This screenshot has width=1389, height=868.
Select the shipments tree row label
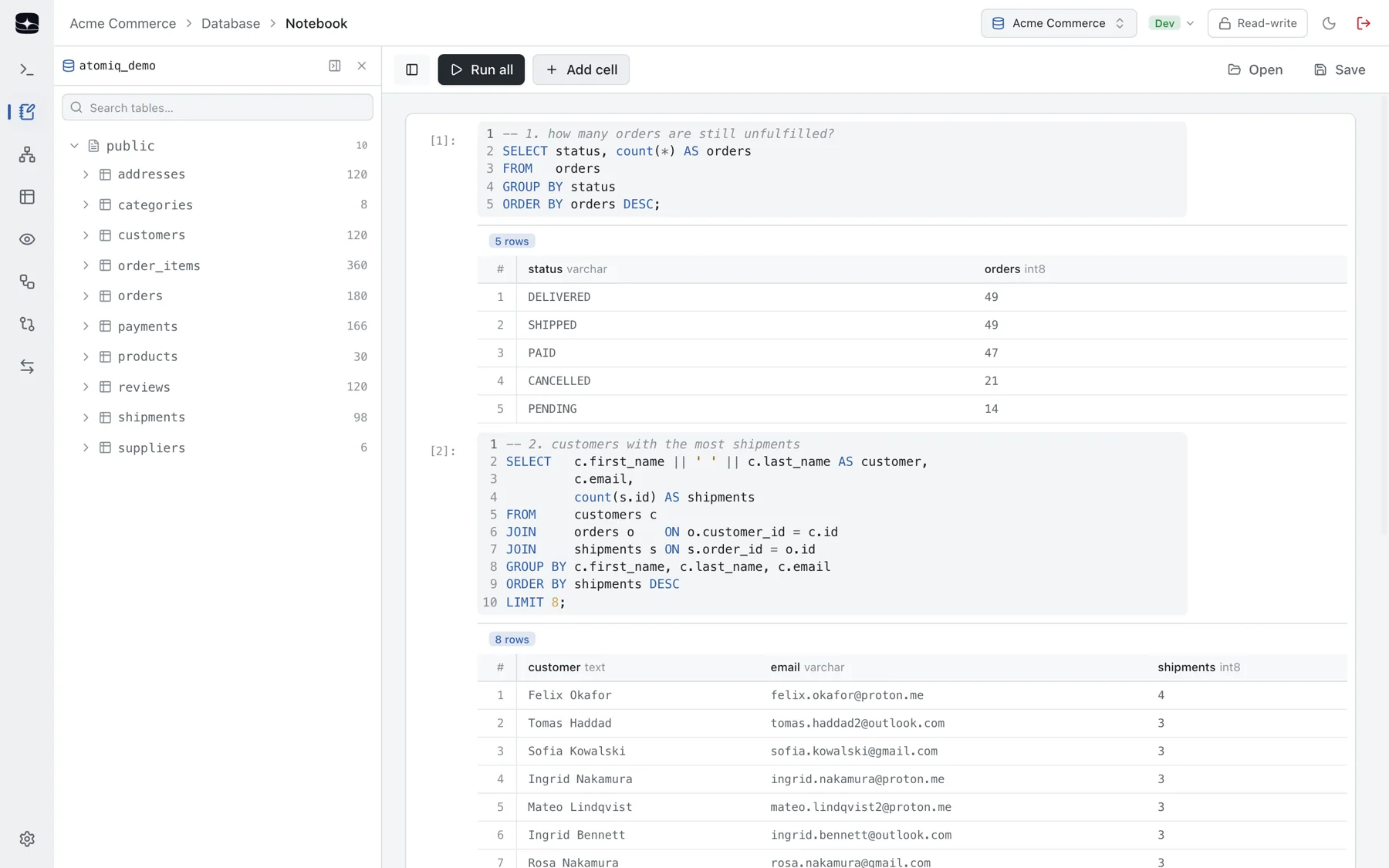tap(151, 417)
